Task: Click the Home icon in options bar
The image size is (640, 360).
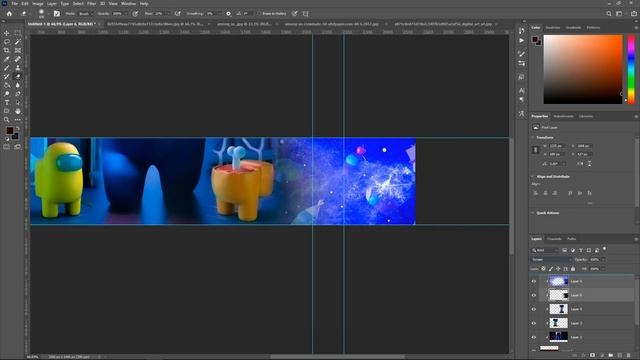Action: 9,13
